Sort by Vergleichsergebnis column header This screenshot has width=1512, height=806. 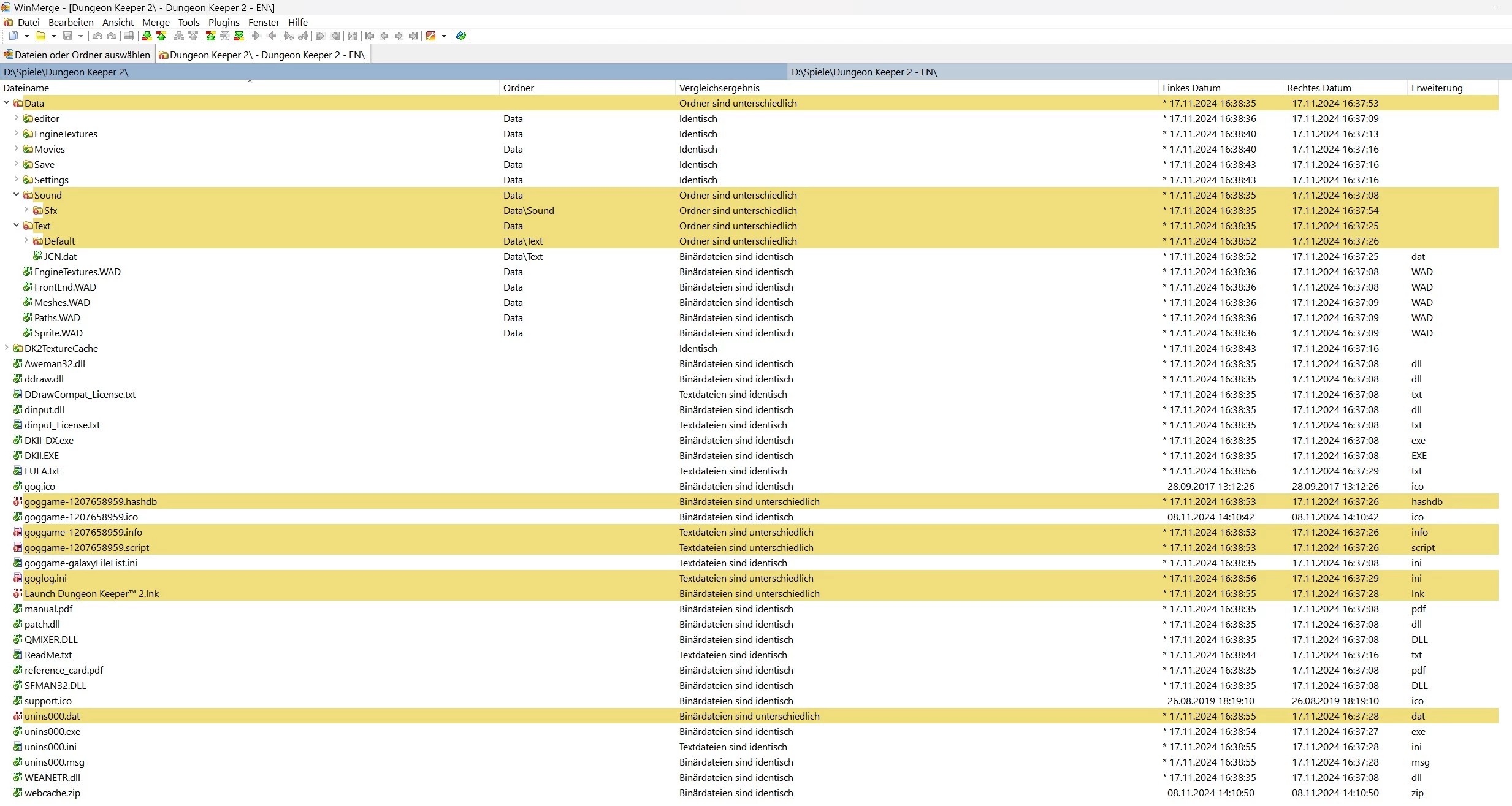click(917, 88)
